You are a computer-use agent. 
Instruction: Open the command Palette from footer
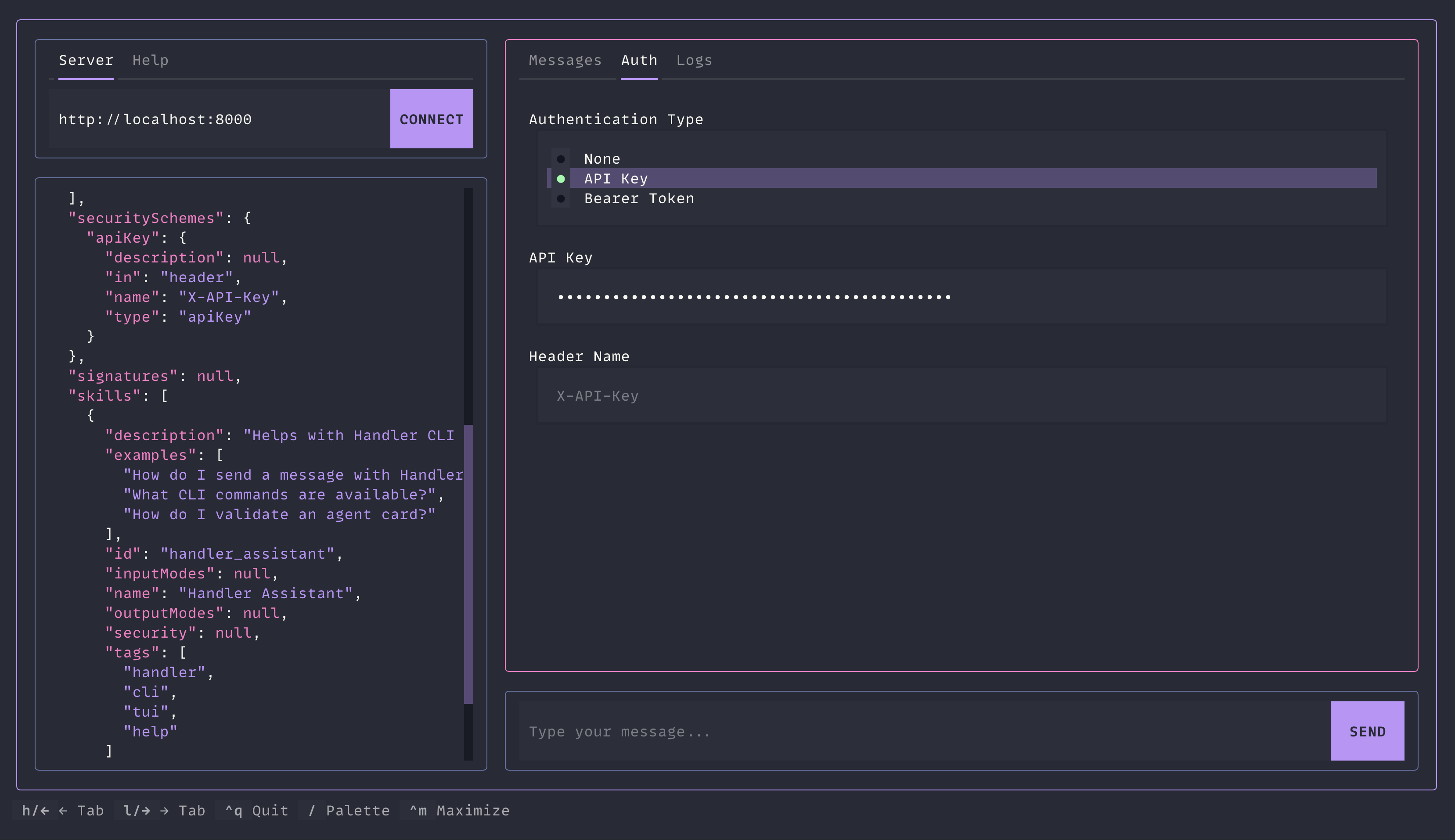click(x=349, y=811)
